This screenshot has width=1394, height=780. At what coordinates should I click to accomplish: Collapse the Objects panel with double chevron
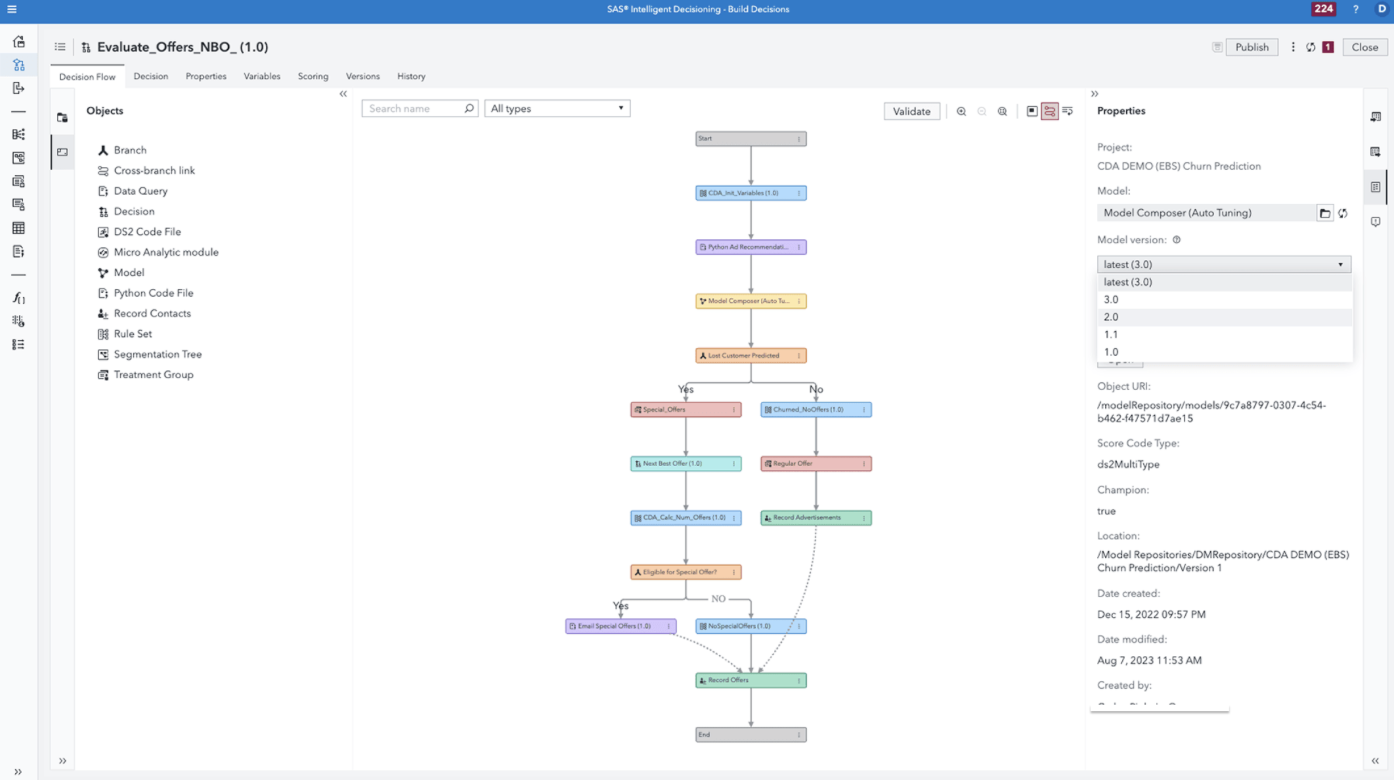coord(343,94)
